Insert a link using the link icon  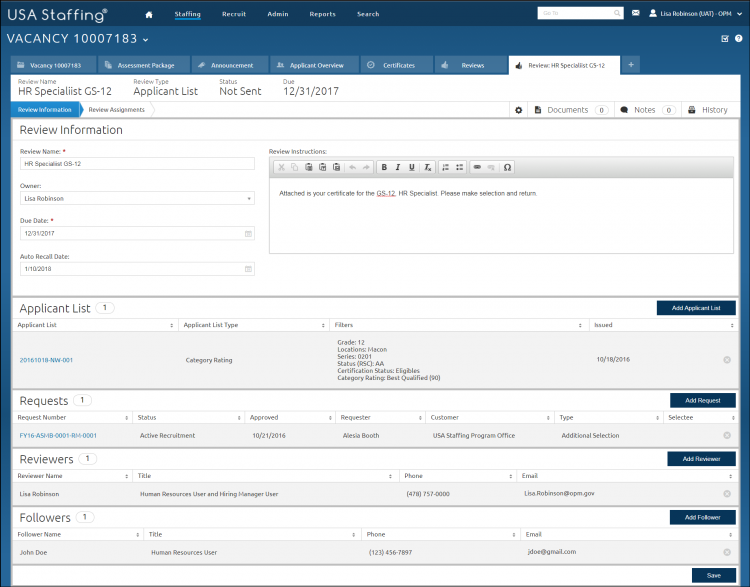point(477,167)
